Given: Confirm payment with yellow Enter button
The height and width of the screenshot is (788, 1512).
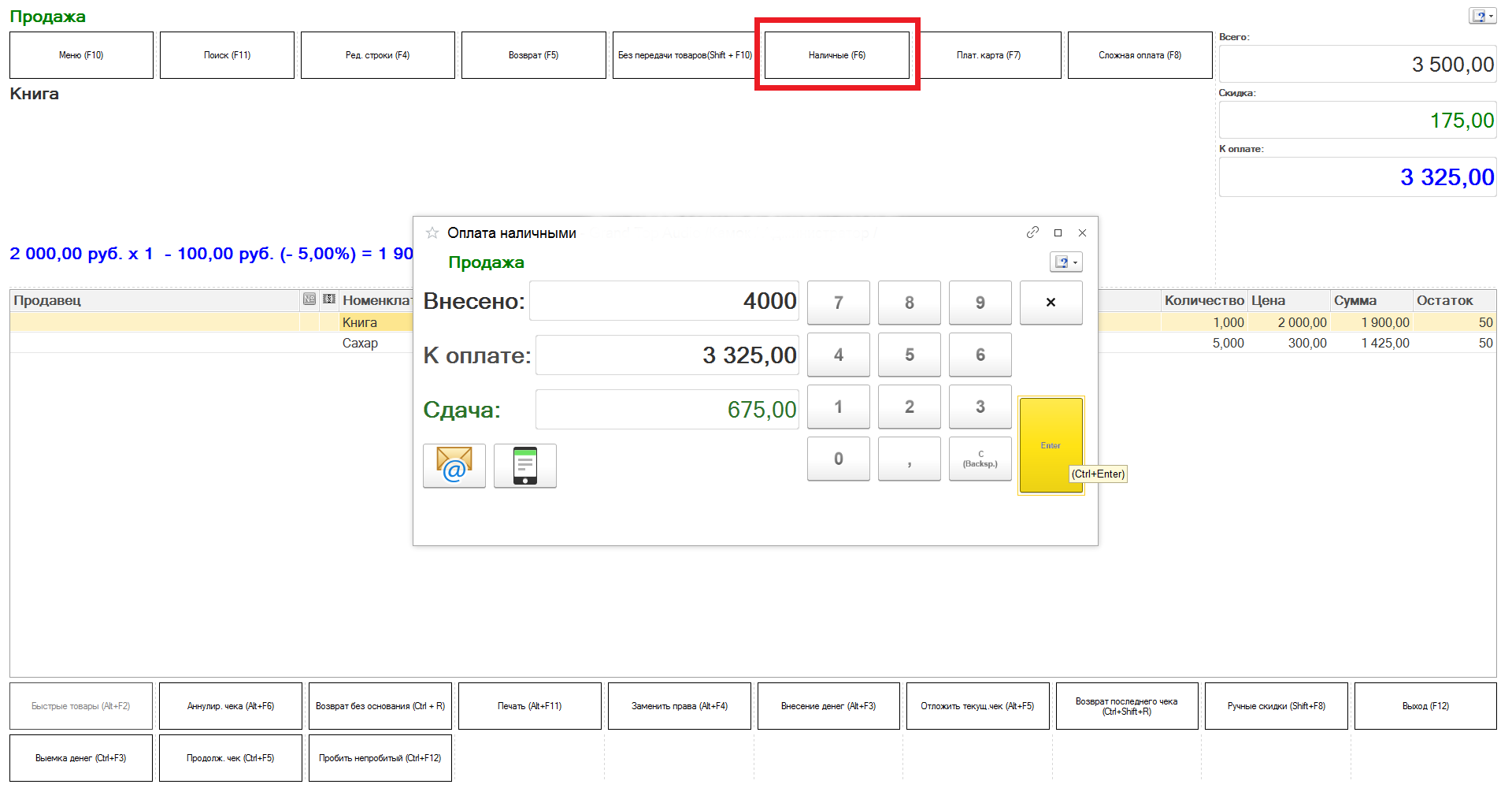Looking at the screenshot, I should click(x=1051, y=445).
